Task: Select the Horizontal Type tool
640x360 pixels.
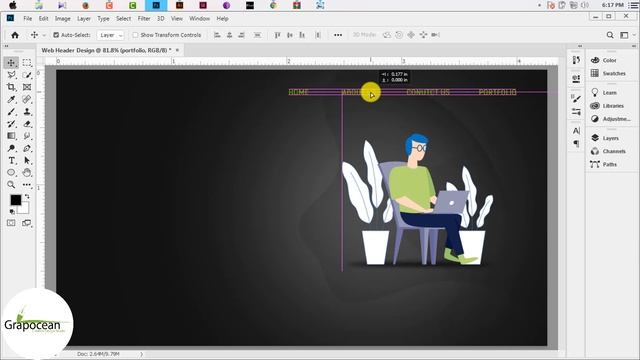Action: (x=11, y=160)
